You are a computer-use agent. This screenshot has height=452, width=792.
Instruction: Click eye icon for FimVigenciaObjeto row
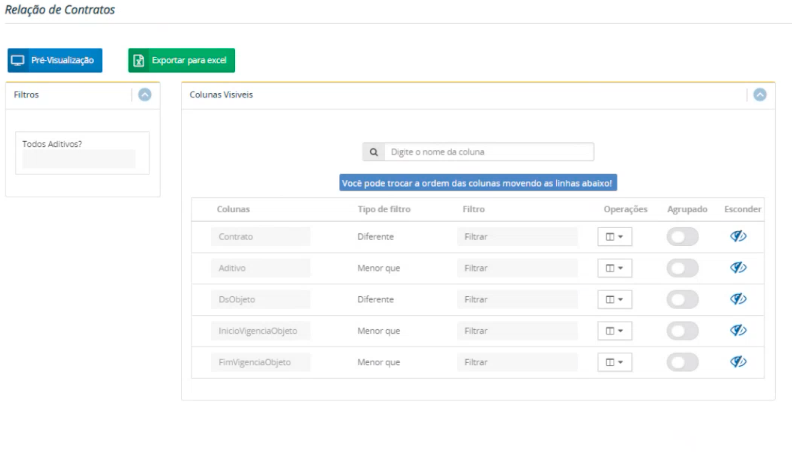(738, 361)
